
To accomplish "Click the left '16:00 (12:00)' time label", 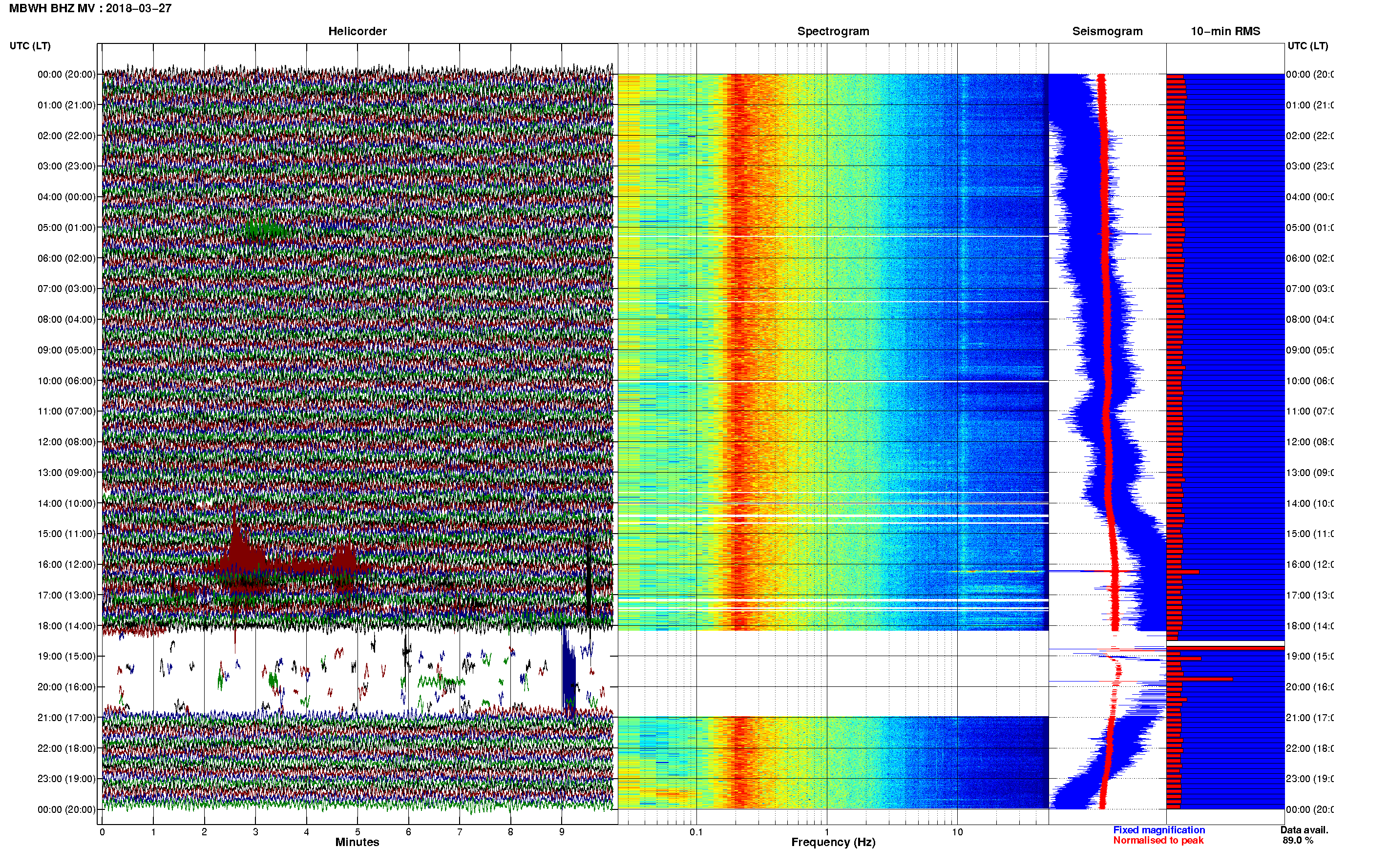I will (x=66, y=564).
